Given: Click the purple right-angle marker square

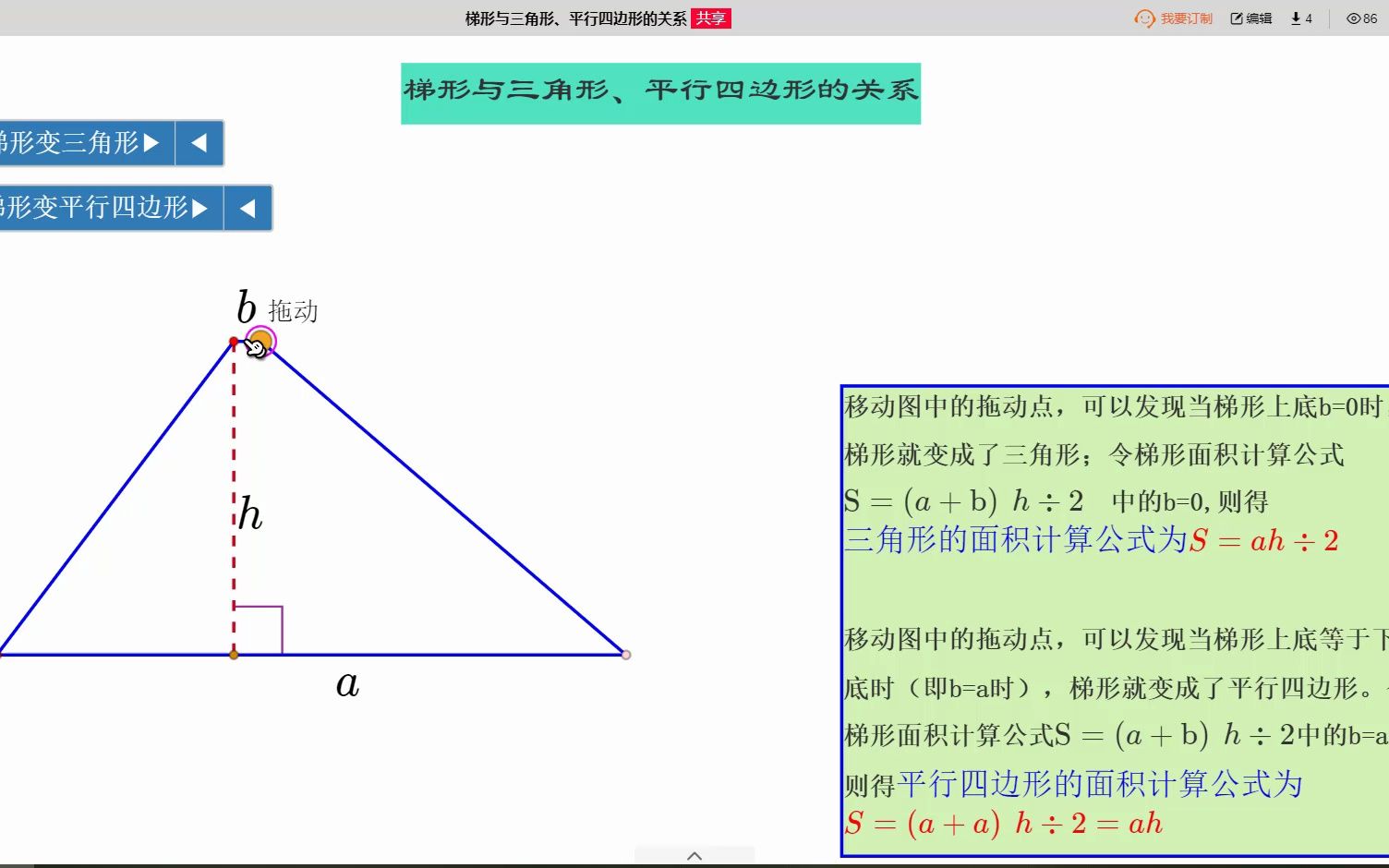Looking at the screenshot, I should [259, 631].
